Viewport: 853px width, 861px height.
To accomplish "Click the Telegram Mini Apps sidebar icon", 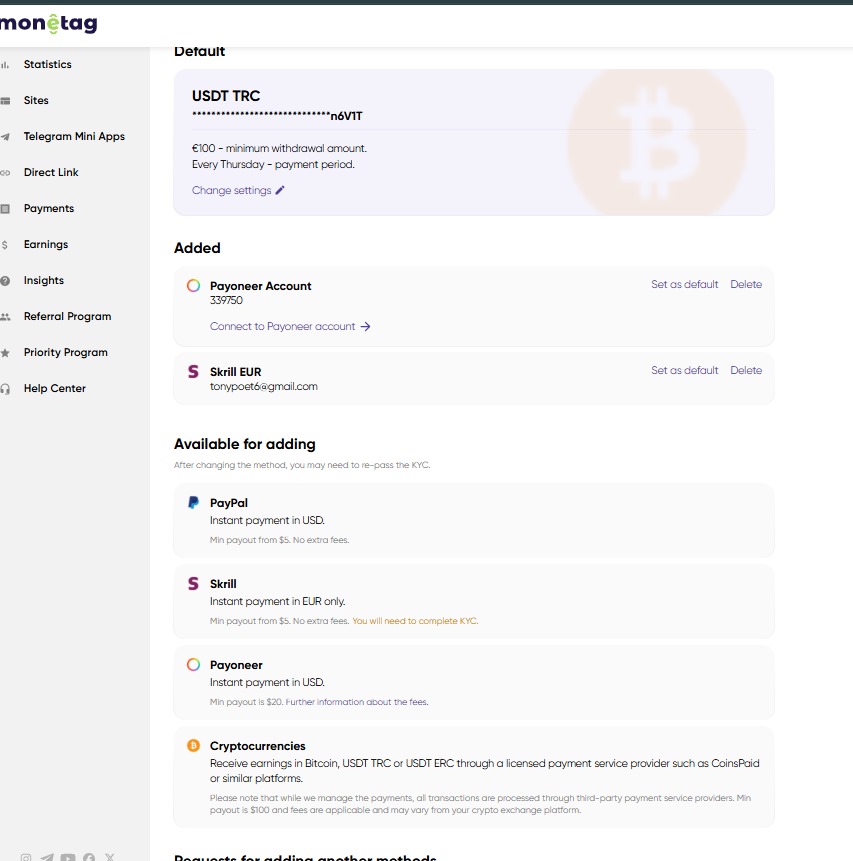I will (x=5, y=137).
